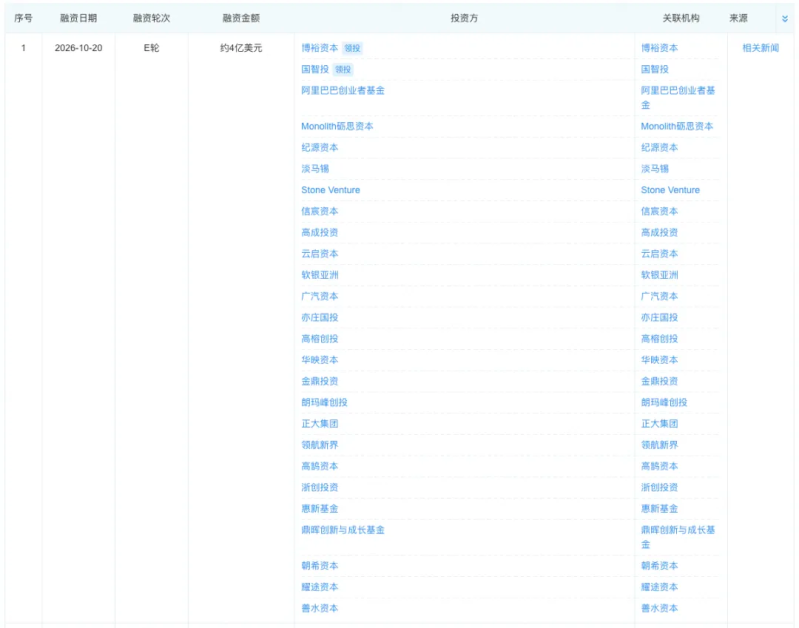Open 领航新界 in the 投资方 column
This screenshot has height=628, width=799.
point(319,445)
